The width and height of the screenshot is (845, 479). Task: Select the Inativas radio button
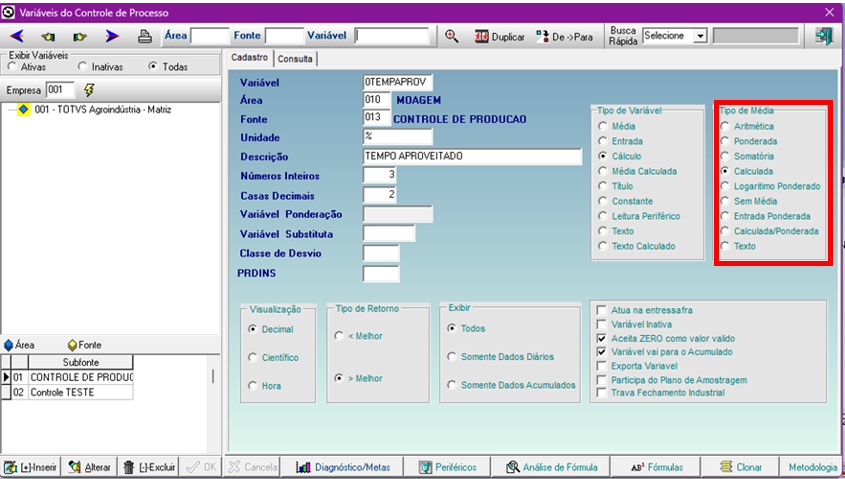[82, 66]
